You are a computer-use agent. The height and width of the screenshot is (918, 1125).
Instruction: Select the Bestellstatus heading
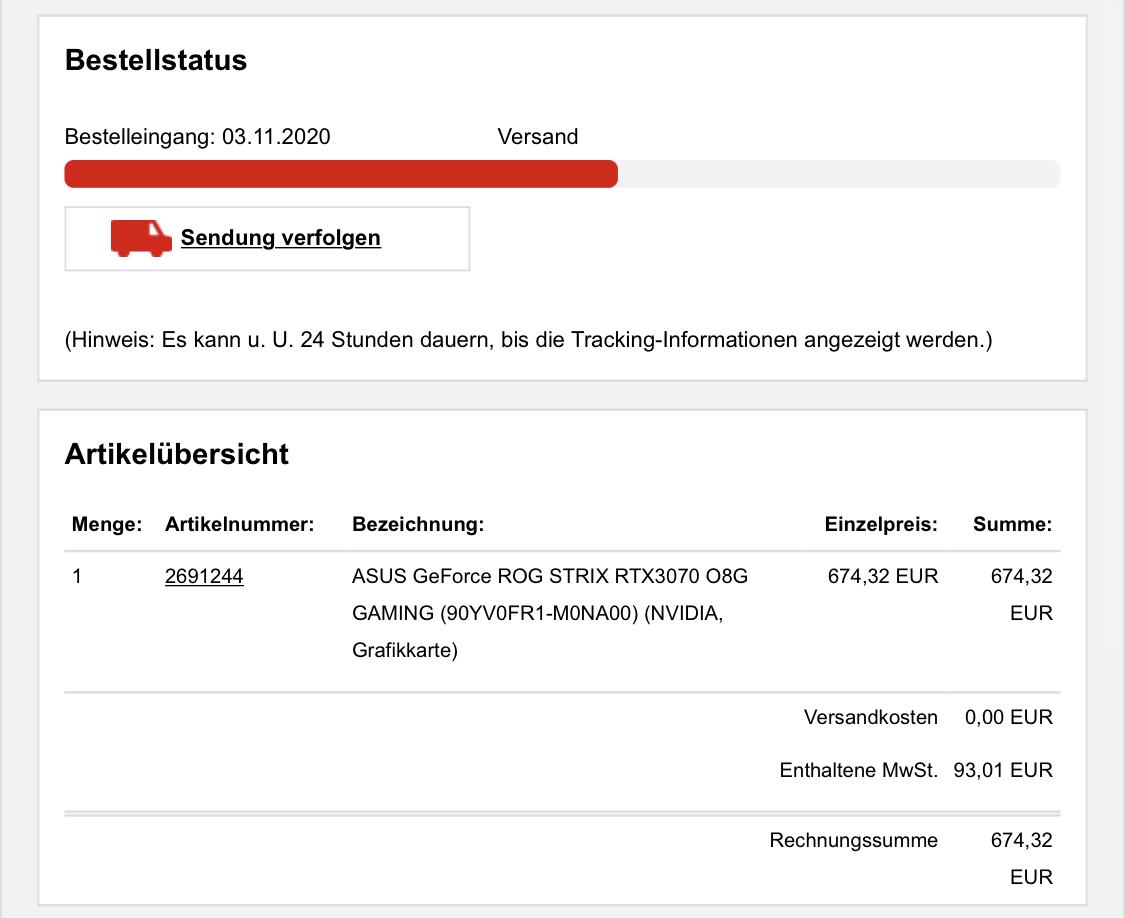pos(156,60)
